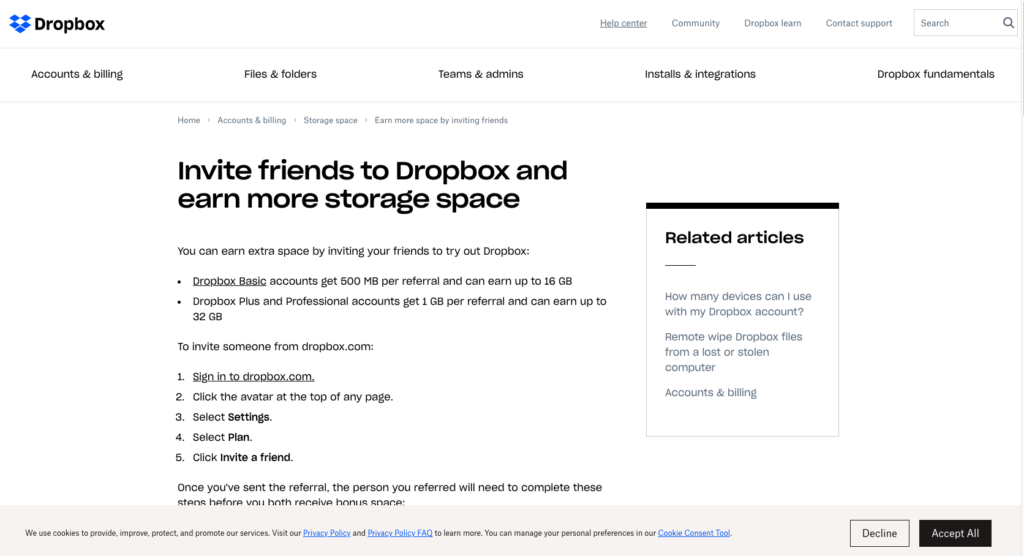This screenshot has height=556, width=1024.
Task: Click the Dropbox logo icon
Action: 20,24
